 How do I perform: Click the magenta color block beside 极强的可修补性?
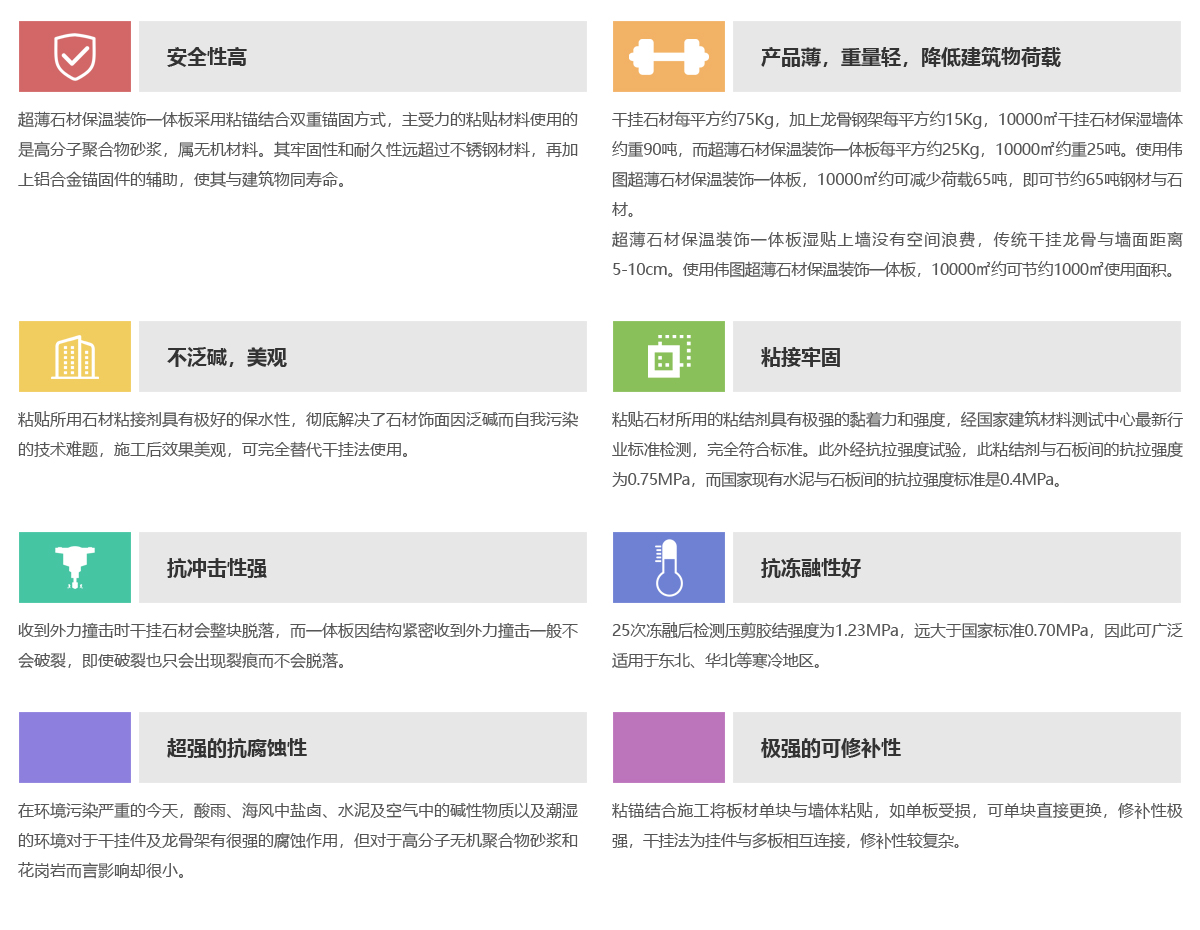pos(668,747)
